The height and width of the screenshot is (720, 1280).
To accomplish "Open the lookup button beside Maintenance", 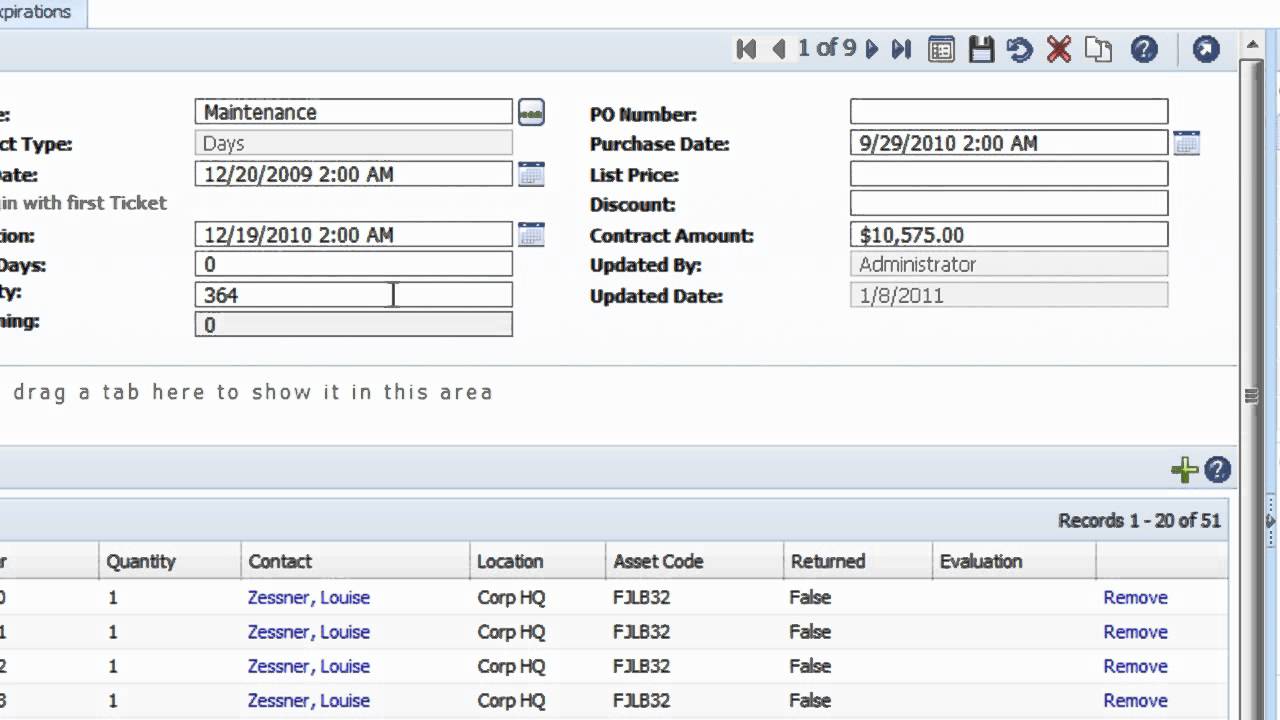I will pyautogui.click(x=531, y=112).
